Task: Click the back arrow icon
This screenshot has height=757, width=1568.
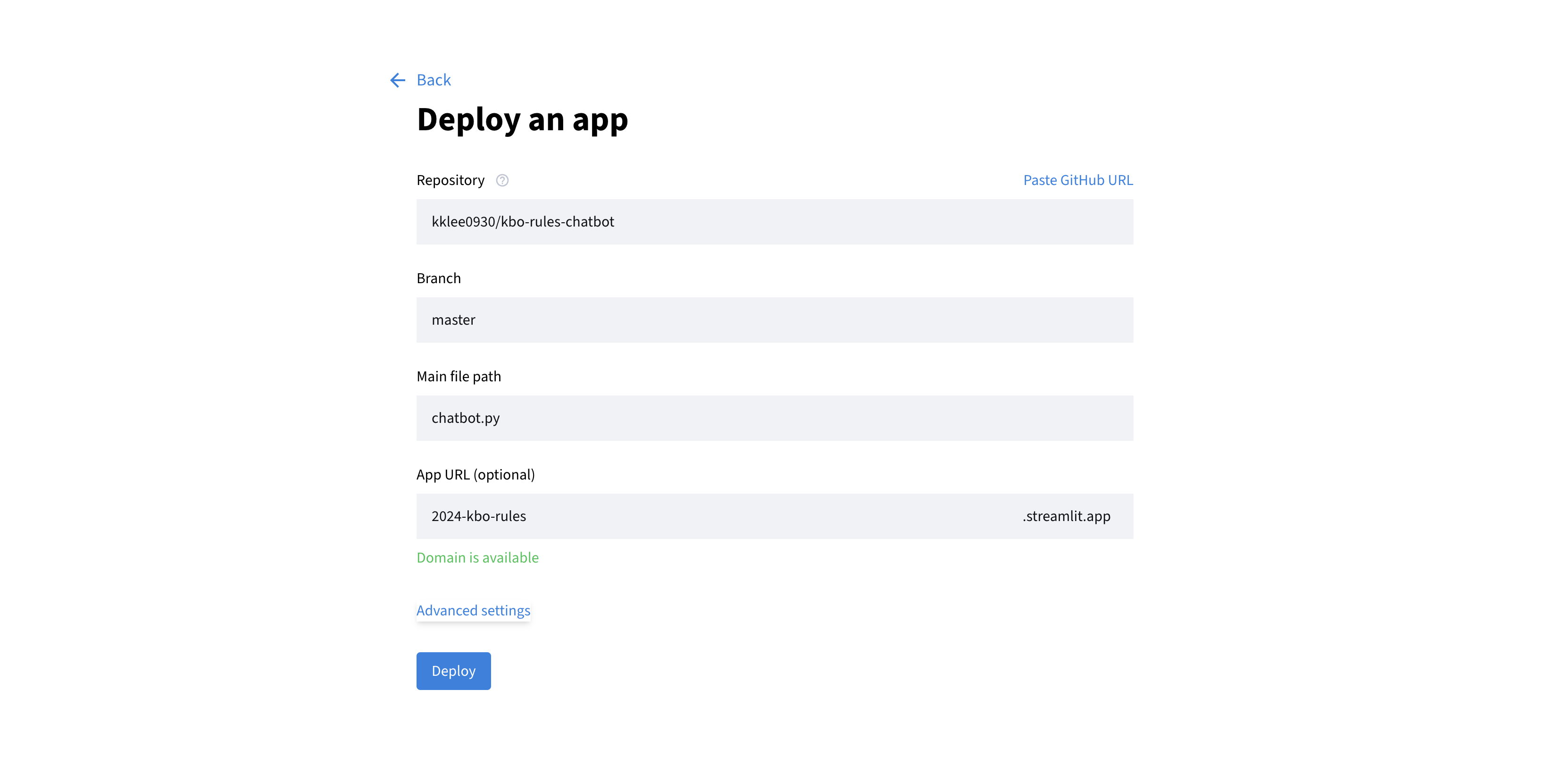Action: [x=398, y=80]
